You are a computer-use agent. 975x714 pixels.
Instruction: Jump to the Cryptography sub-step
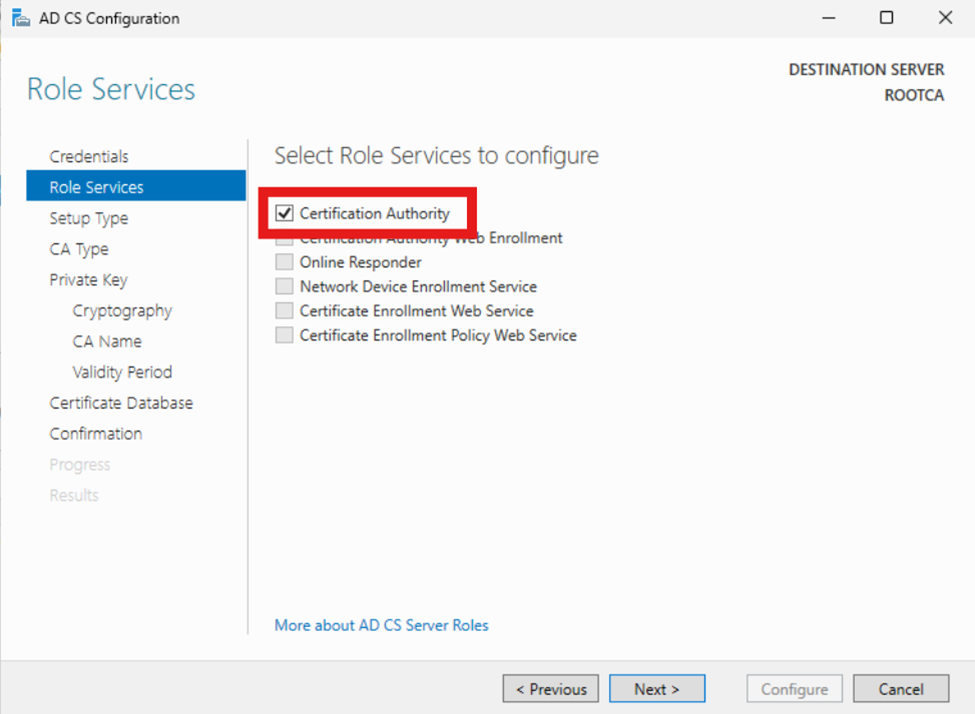pyautogui.click(x=122, y=311)
